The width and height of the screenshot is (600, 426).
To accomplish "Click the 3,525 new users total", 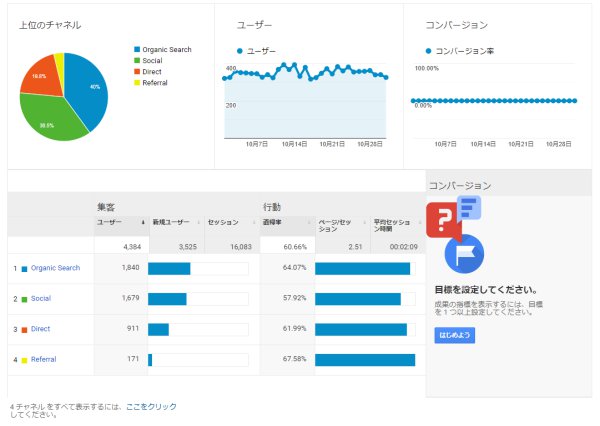I will pos(188,247).
